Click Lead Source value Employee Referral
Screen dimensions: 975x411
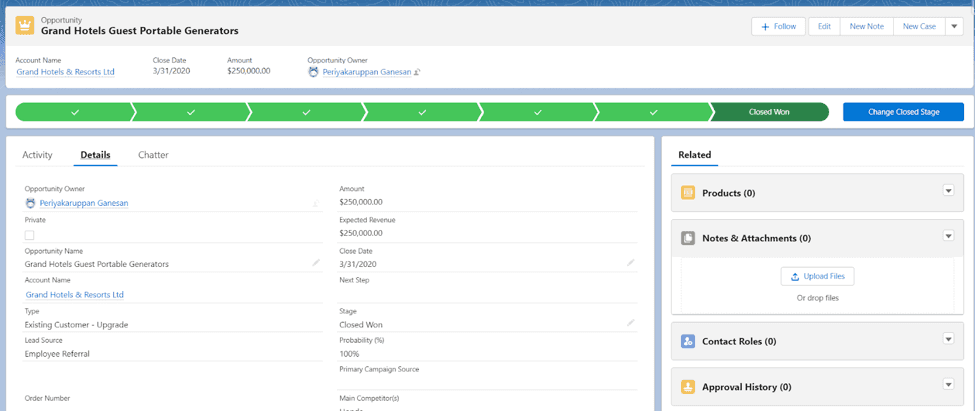[57, 354]
